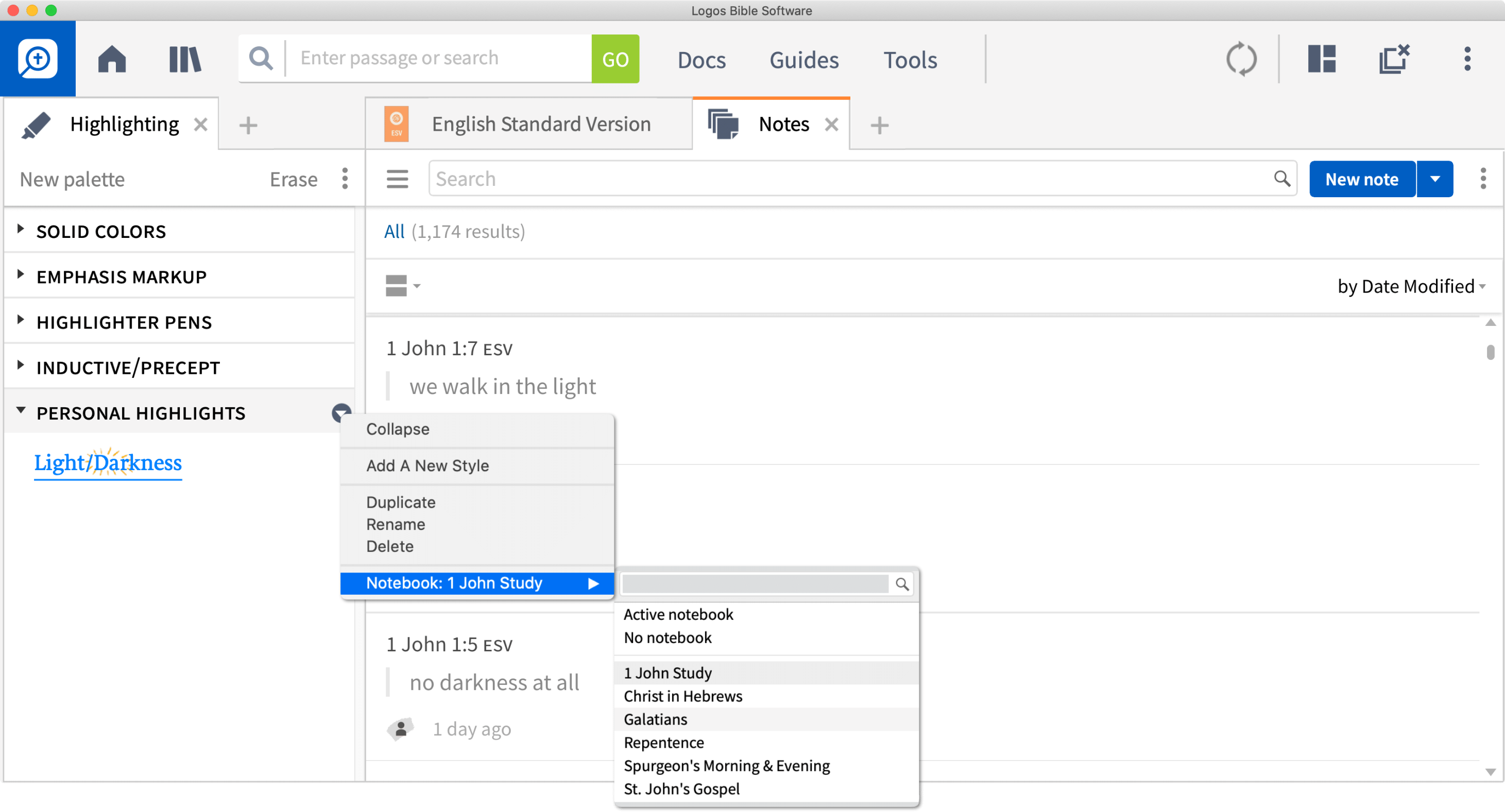Image resolution: width=1505 pixels, height=812 pixels.
Task: Open the main toolbar three-dot menu
Action: (1467, 59)
